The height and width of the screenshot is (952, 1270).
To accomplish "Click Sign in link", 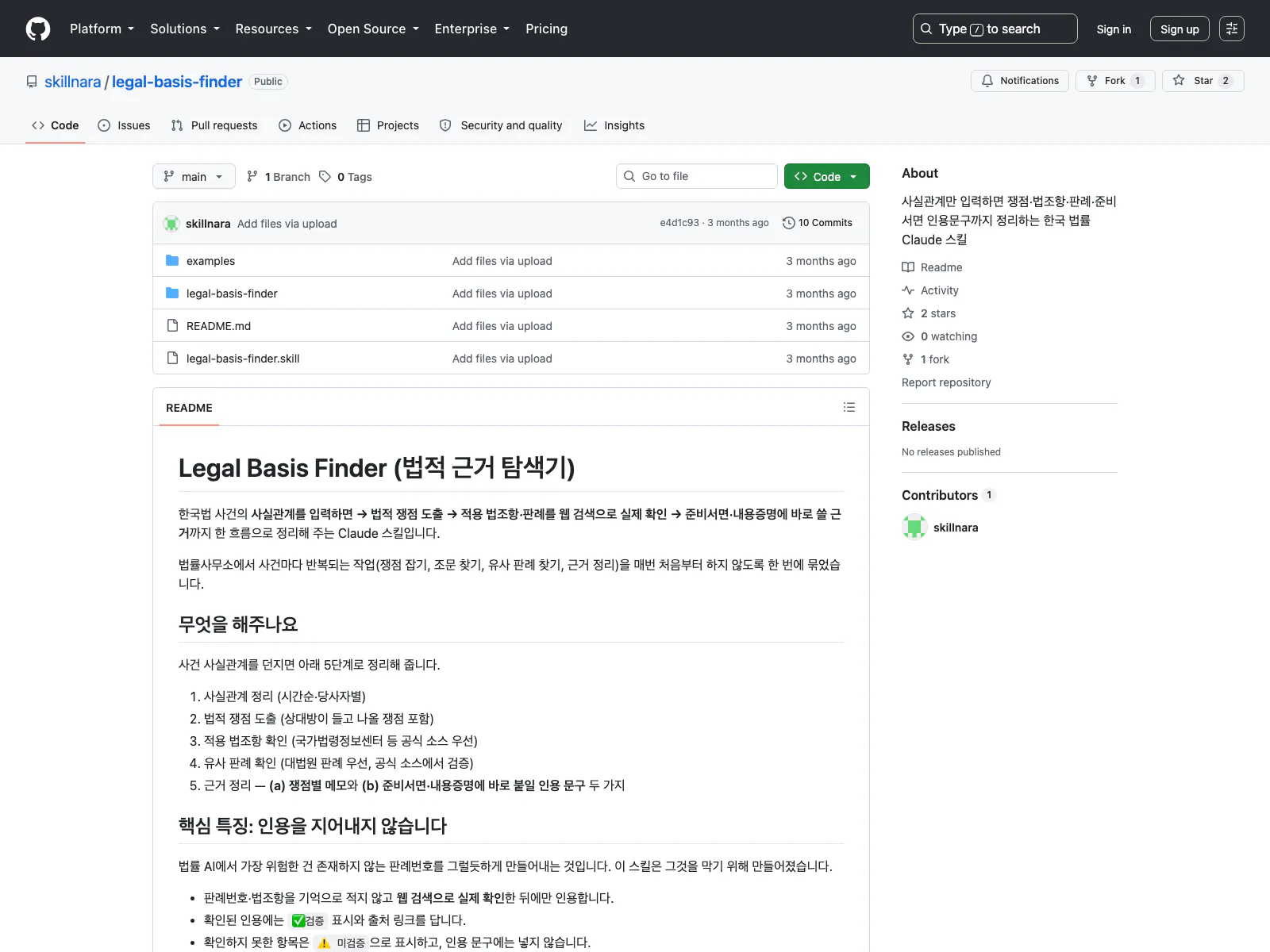I will (x=1114, y=29).
